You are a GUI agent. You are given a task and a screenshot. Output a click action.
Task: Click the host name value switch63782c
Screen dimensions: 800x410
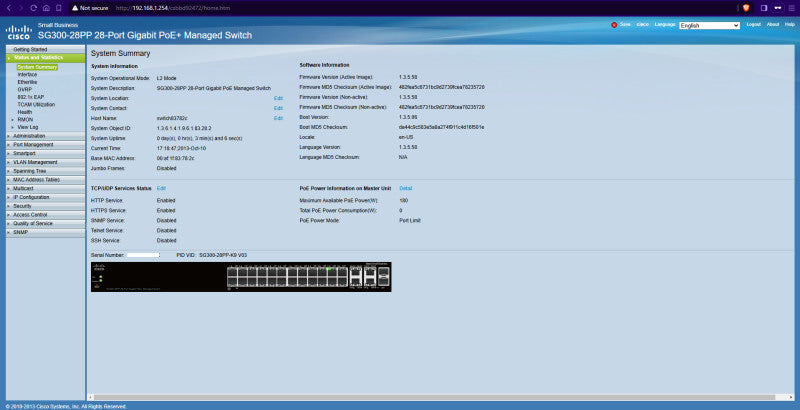click(x=172, y=118)
